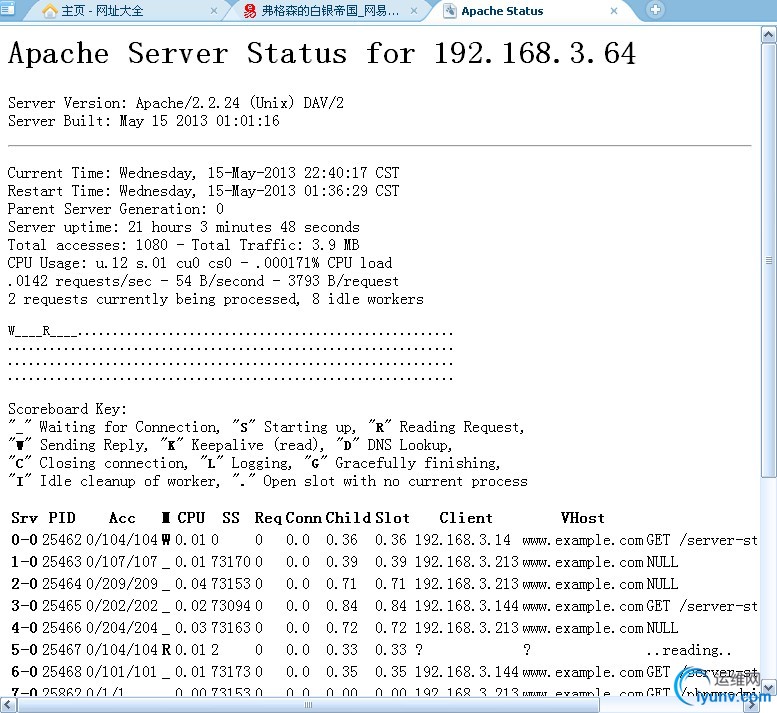Click PID 25468 in row 6-0
Viewport: 777px width, 713px height.
coord(61,672)
